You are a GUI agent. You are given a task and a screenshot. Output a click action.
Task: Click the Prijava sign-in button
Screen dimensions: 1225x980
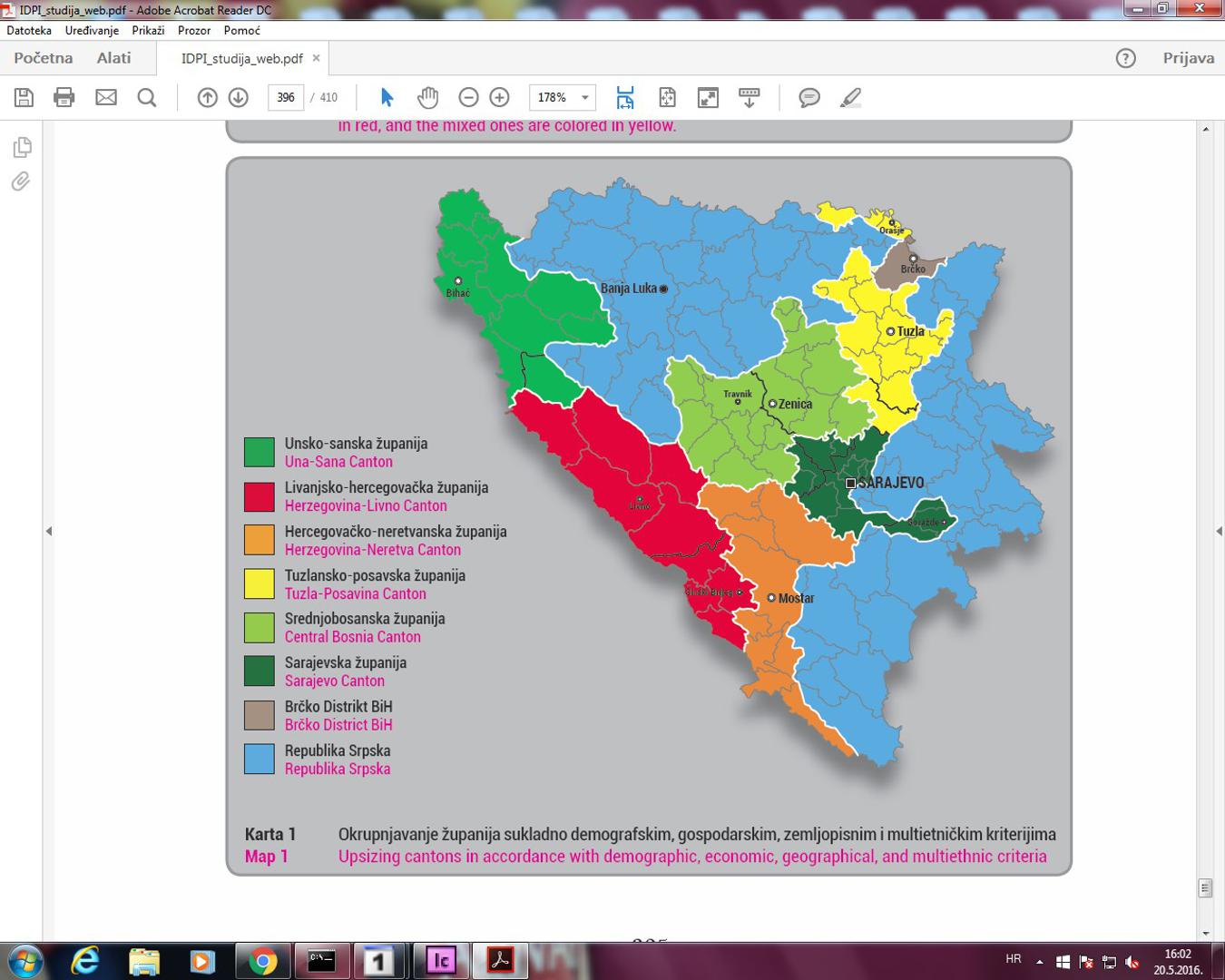(1188, 58)
